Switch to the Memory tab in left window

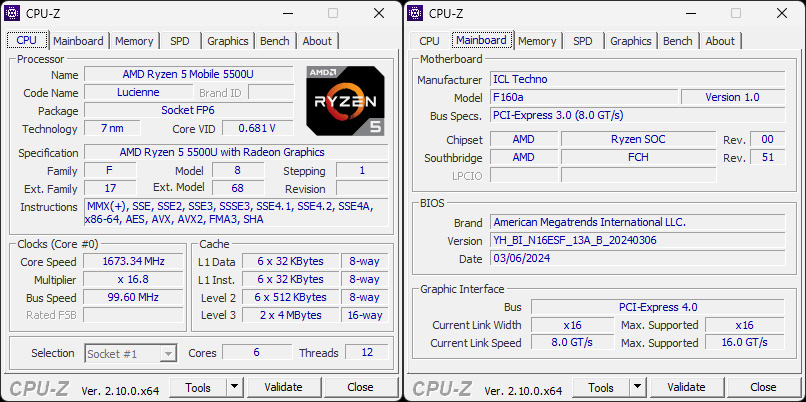(x=134, y=41)
